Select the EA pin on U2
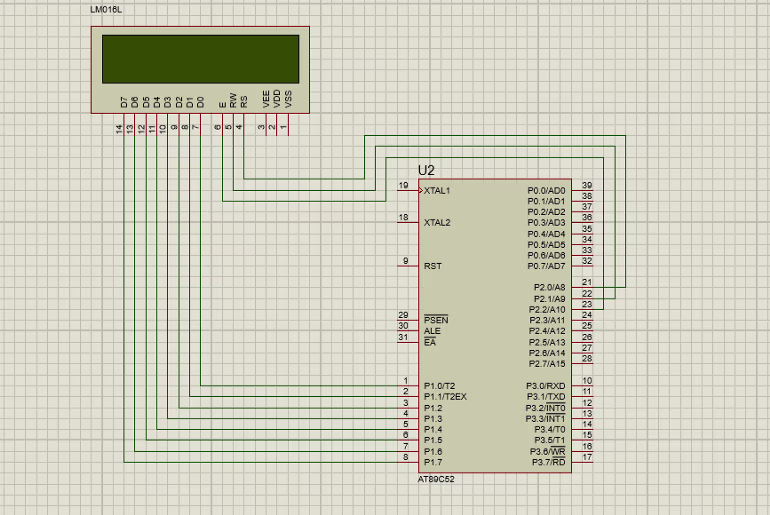Viewport: 770px width, 515px height. coord(430,342)
